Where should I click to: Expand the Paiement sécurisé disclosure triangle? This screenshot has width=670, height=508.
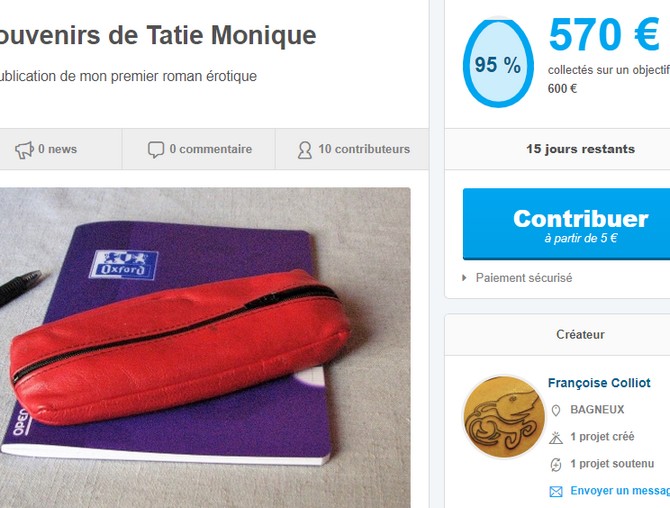coord(464,278)
